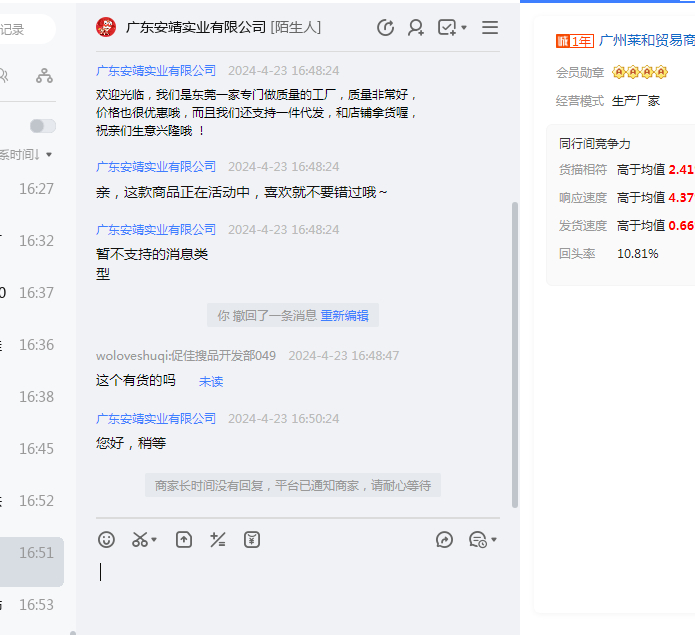Click the task checkbox-plus icon in header

[447, 27]
